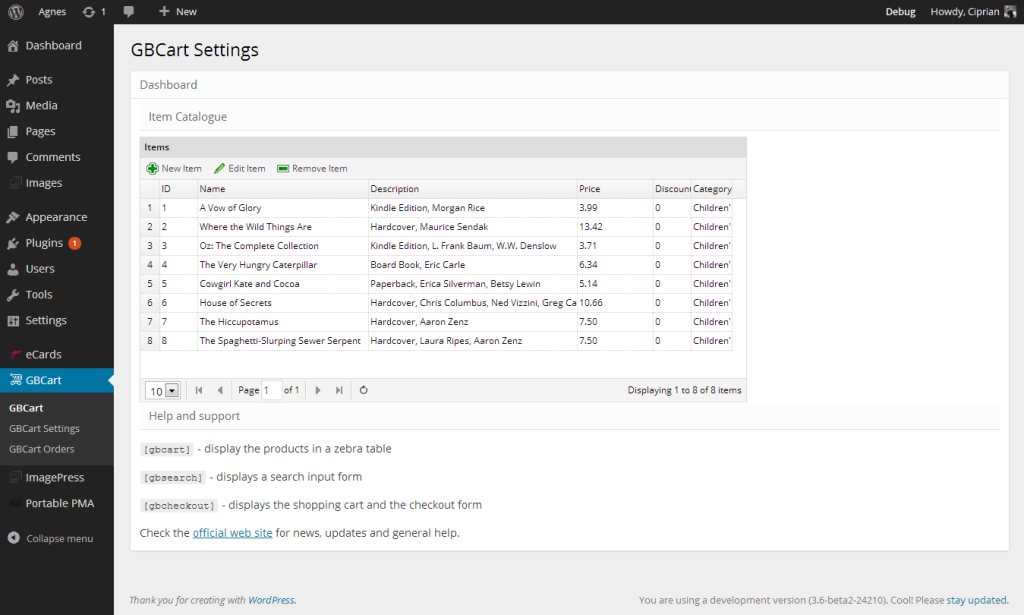The height and width of the screenshot is (615, 1024).
Task: Go to the last page of items
Action: (x=339, y=390)
